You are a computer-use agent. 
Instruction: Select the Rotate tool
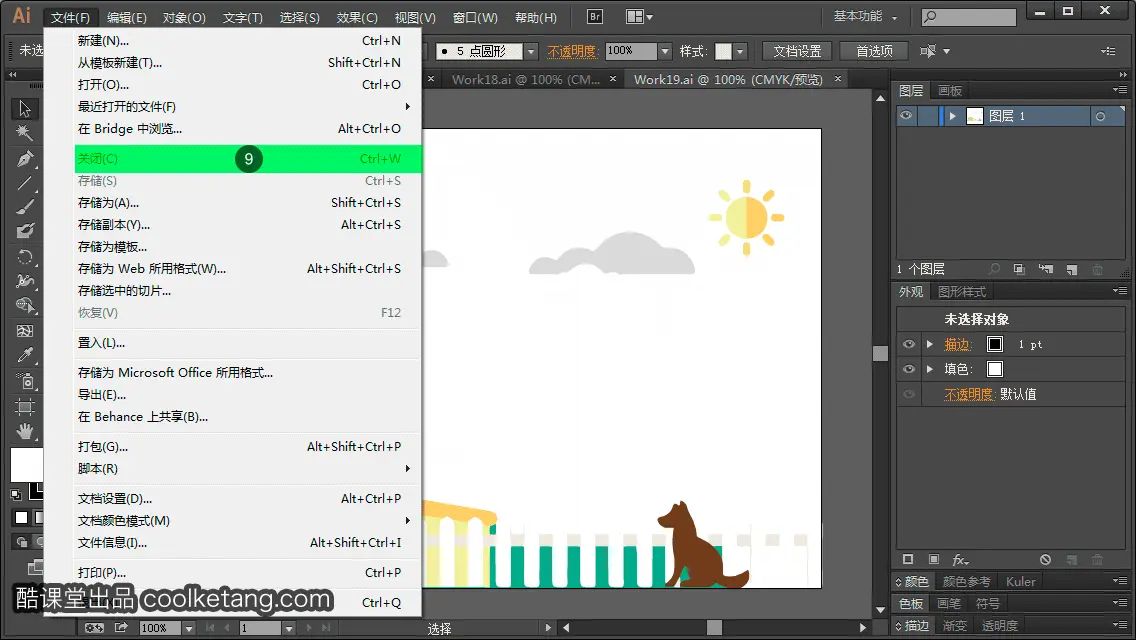[x=25, y=257]
